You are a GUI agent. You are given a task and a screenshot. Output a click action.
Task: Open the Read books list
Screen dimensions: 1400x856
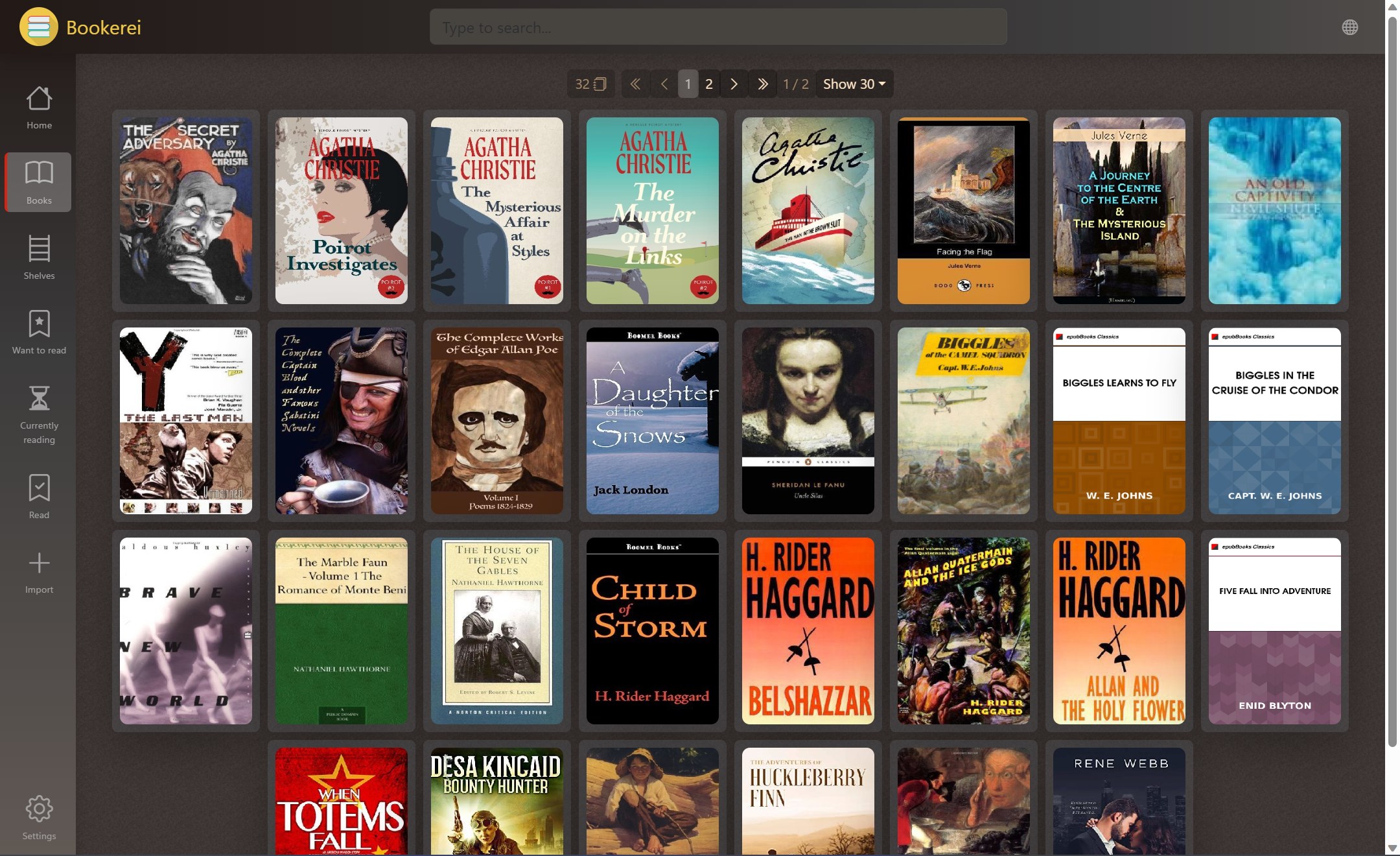(x=39, y=497)
